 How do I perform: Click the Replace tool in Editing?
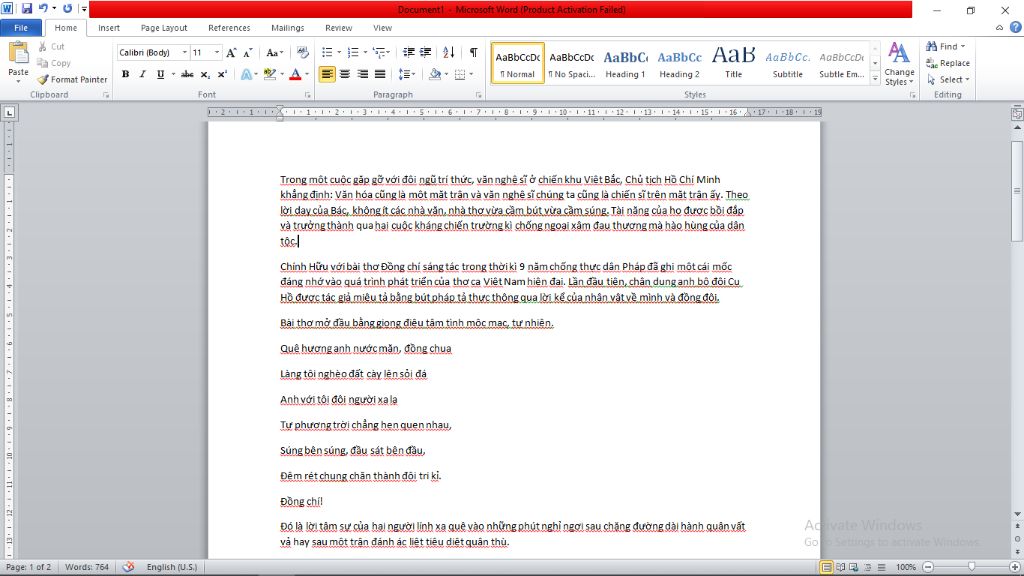click(x=947, y=63)
